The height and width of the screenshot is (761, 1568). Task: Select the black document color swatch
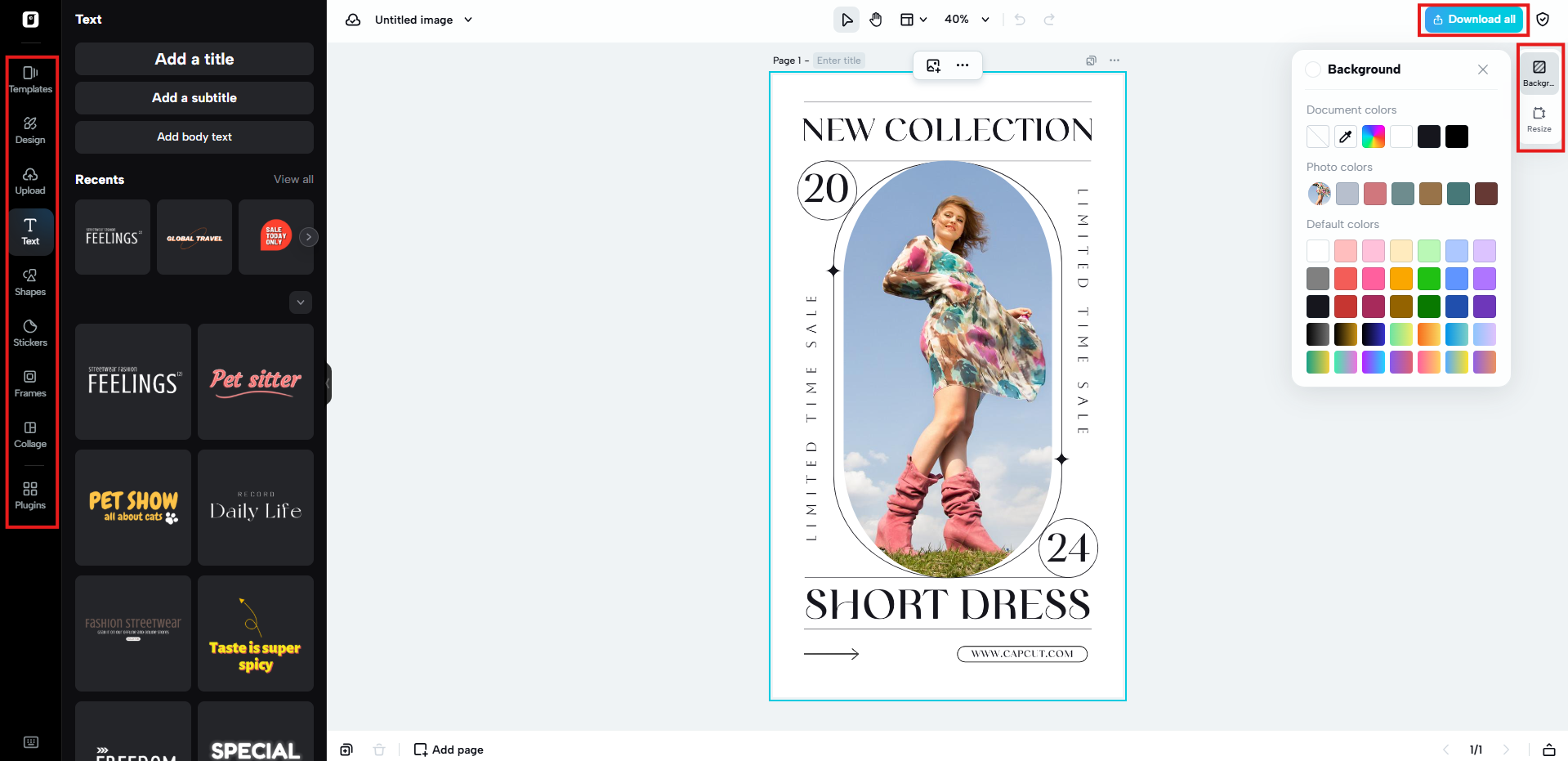(x=1456, y=137)
